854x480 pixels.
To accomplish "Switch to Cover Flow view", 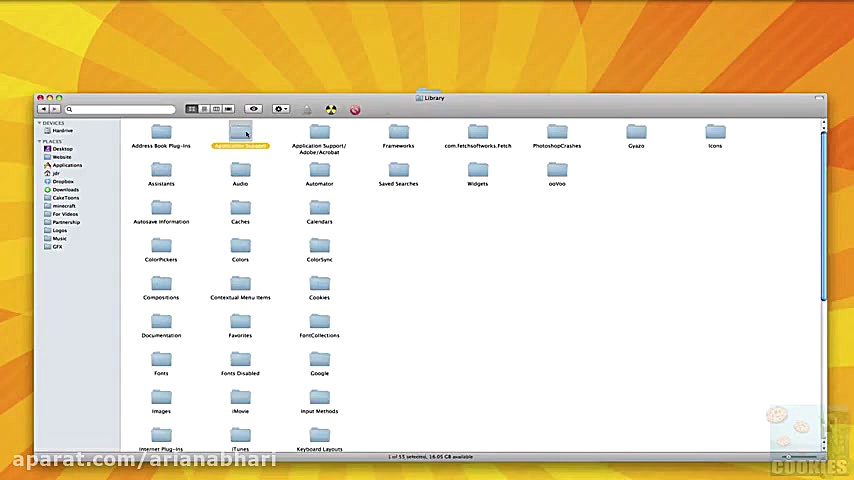I will tap(229, 109).
